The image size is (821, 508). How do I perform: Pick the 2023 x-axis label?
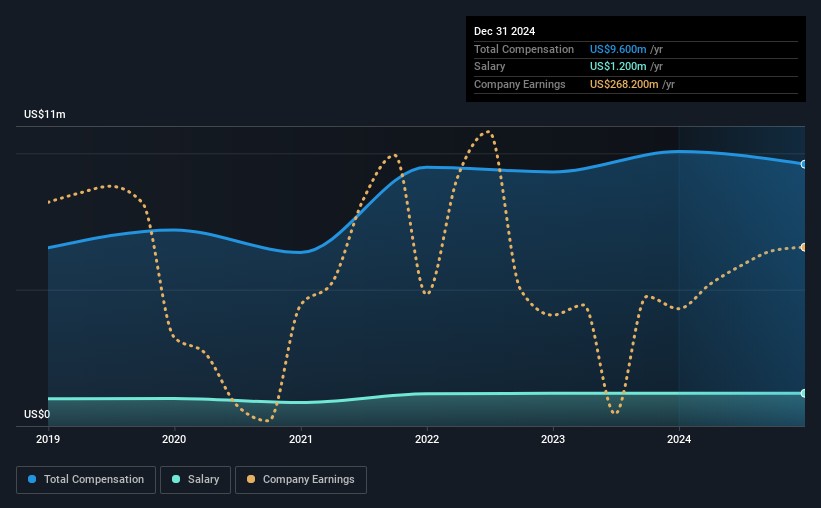point(553,439)
